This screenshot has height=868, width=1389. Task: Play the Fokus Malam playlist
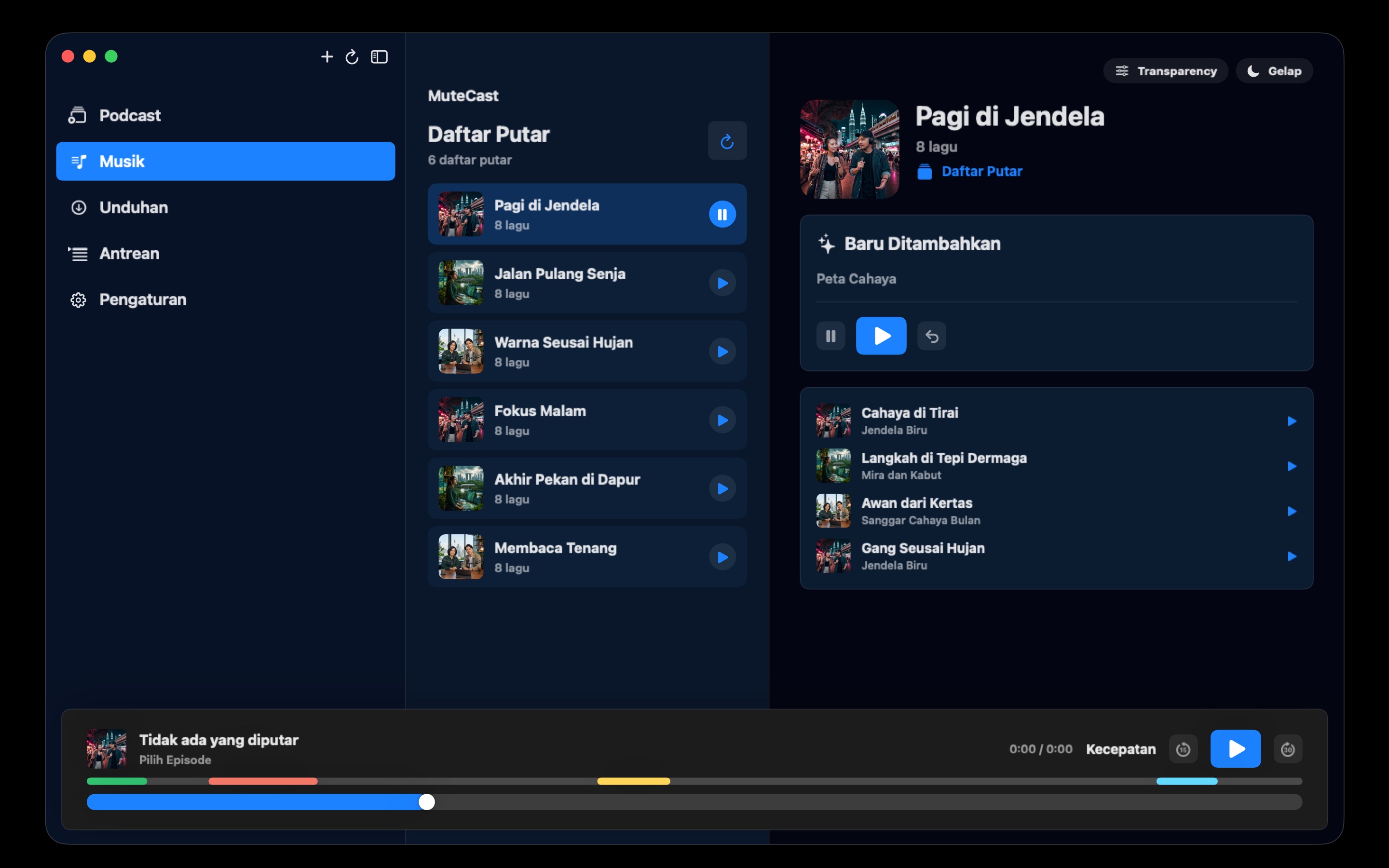pyautogui.click(x=722, y=420)
